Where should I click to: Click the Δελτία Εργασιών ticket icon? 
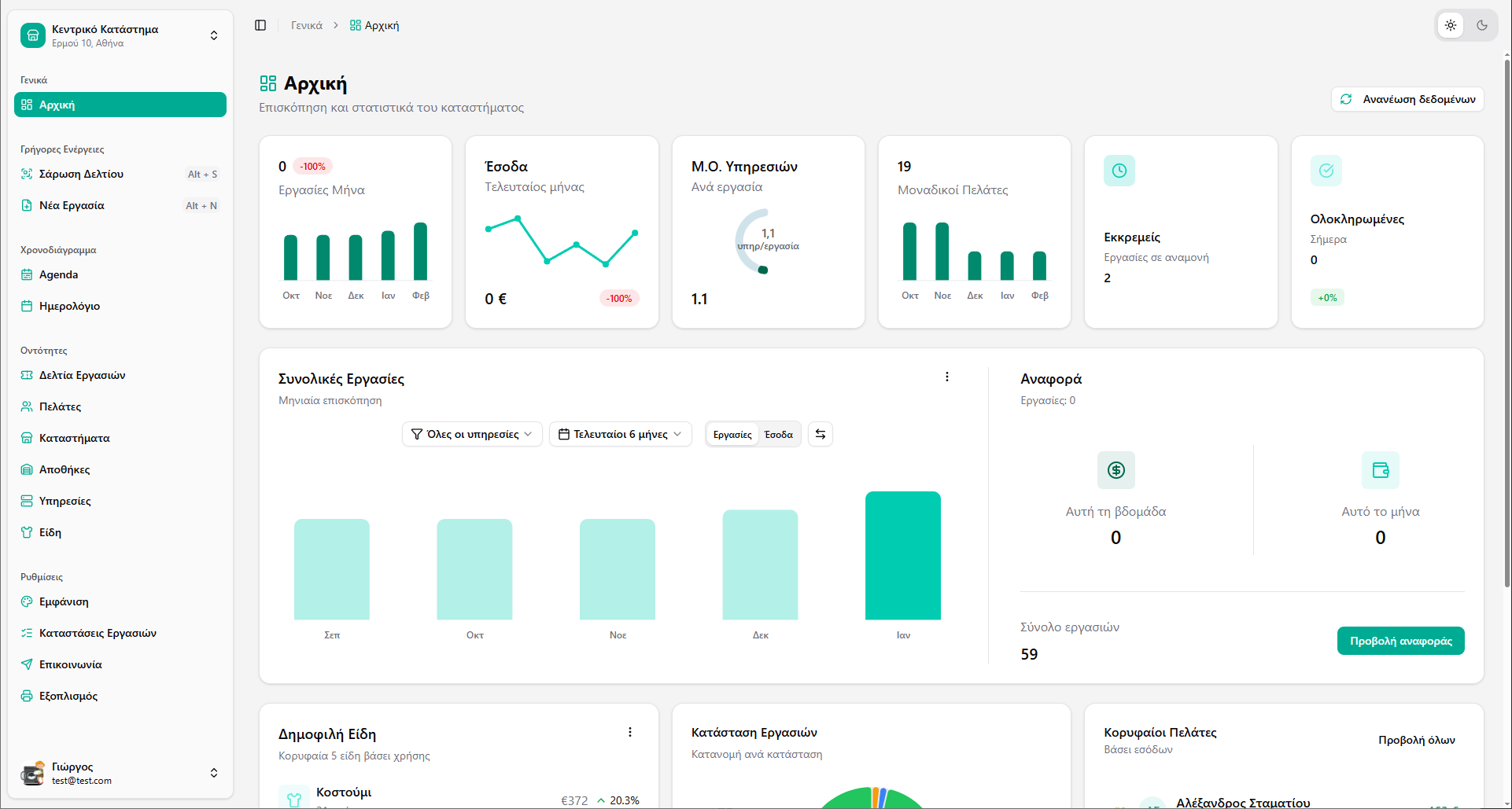27,375
